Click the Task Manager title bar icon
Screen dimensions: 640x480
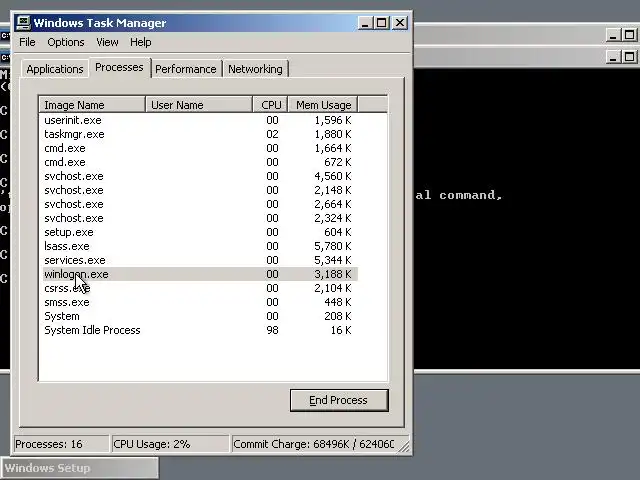point(23,23)
